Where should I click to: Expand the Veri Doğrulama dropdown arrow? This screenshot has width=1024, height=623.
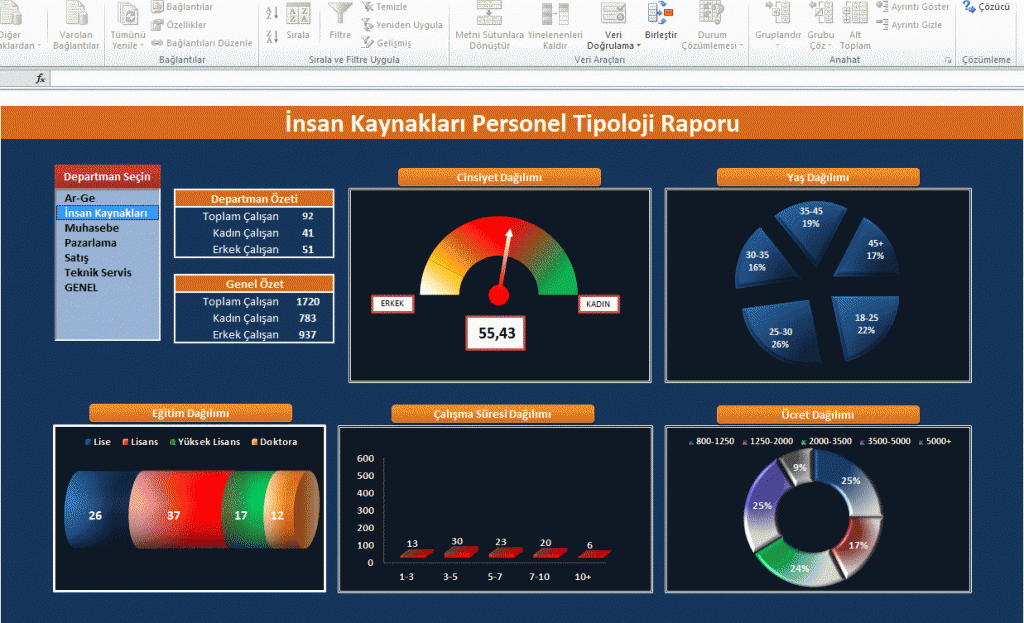[x=638, y=46]
